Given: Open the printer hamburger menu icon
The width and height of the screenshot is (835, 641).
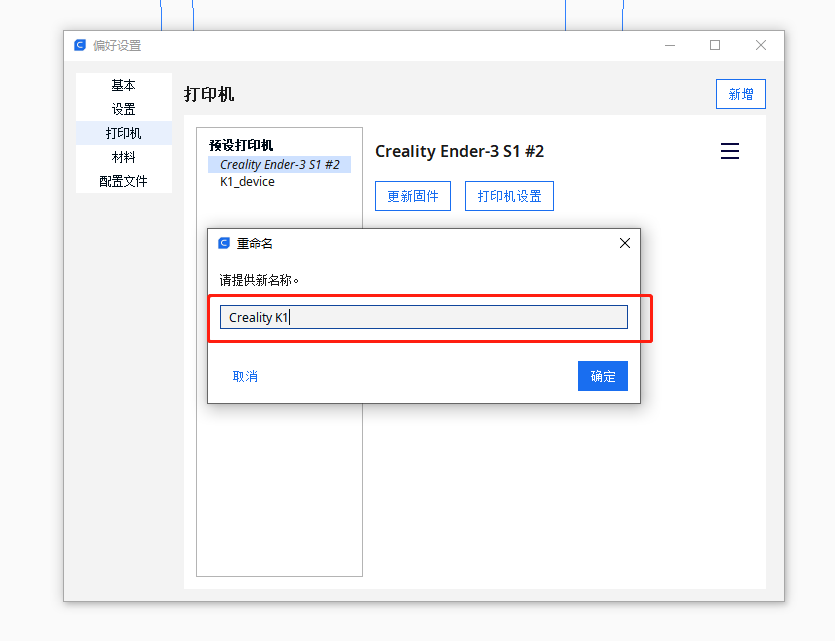Looking at the screenshot, I should (x=730, y=151).
